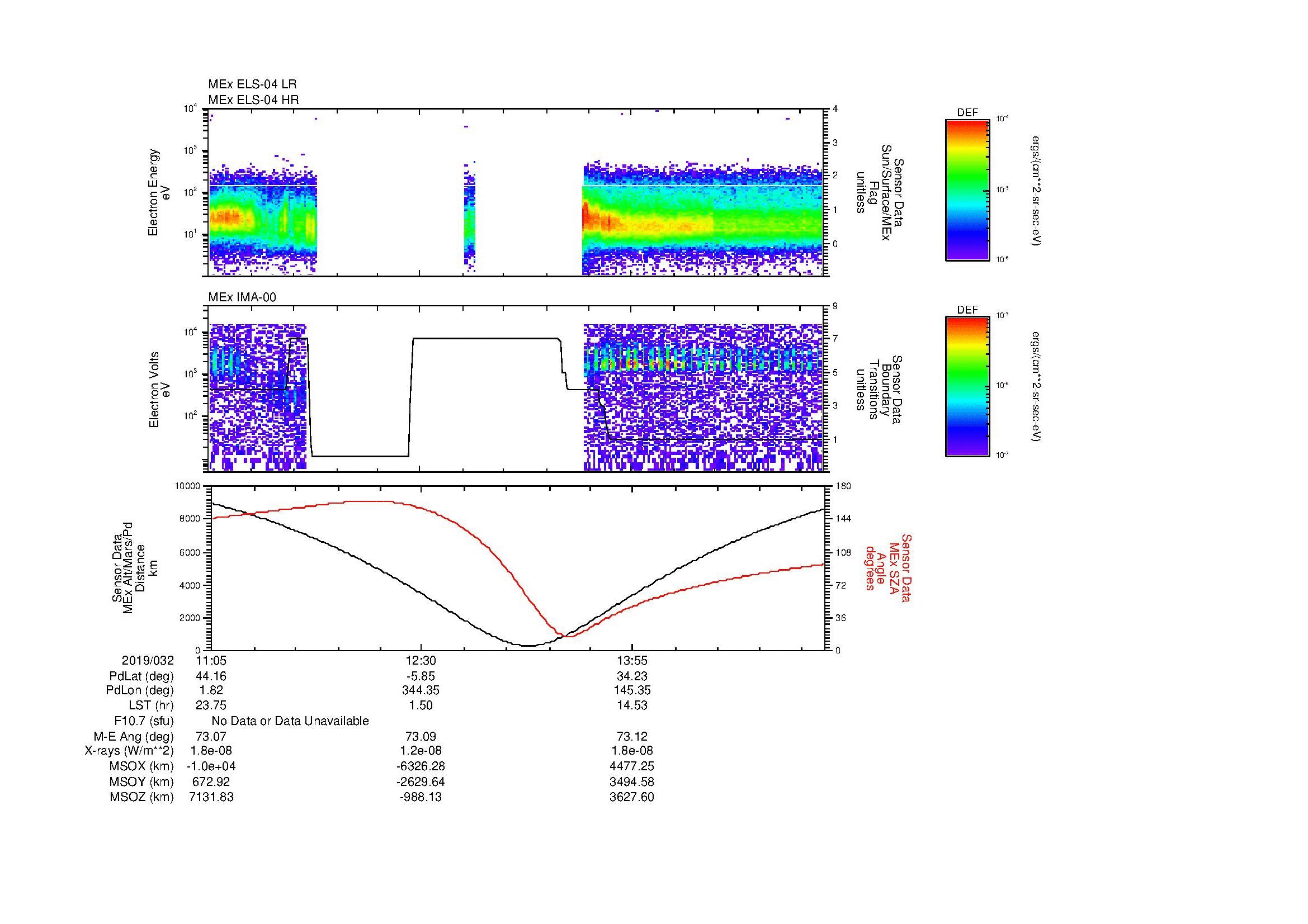The image size is (1308, 924).
Task: Click the 'F10.7 (sfu)' row label
Action: [144, 721]
